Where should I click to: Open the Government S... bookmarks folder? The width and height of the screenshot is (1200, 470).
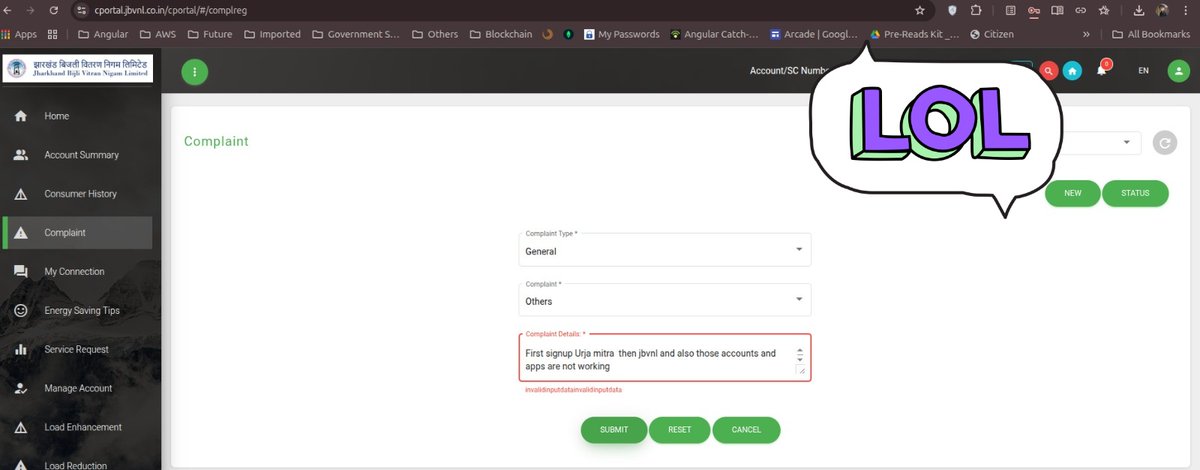(357, 34)
